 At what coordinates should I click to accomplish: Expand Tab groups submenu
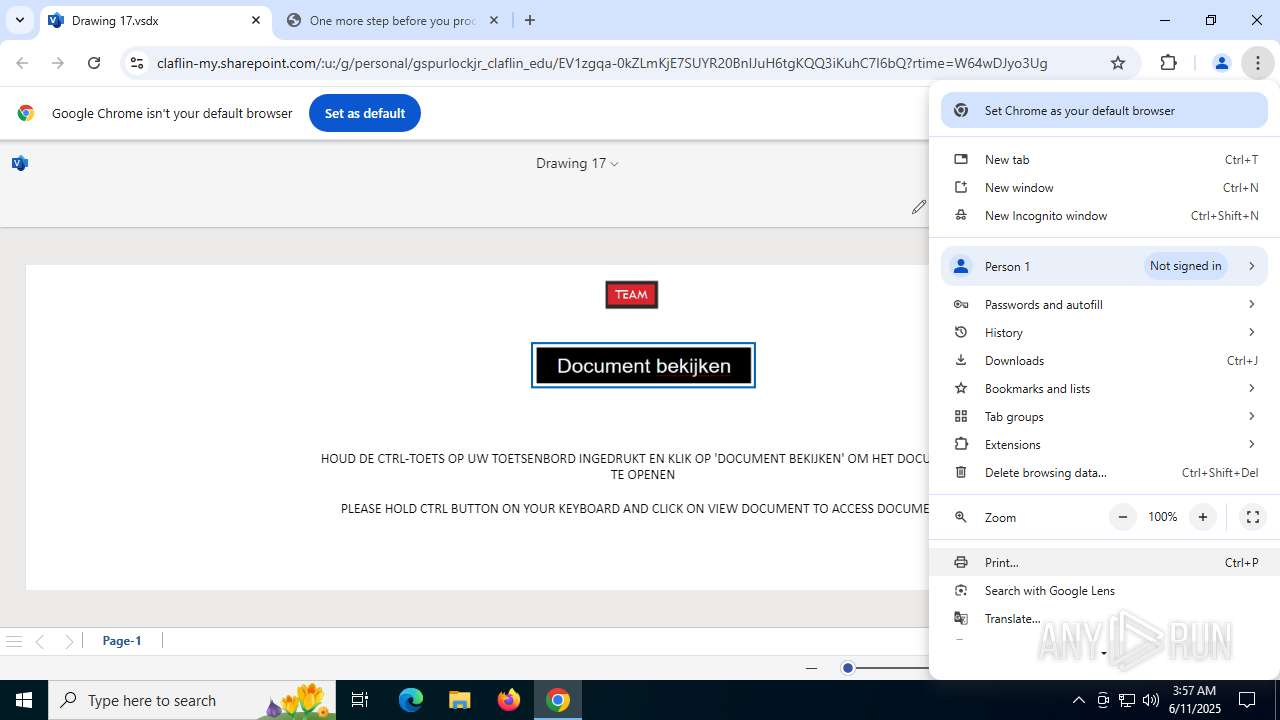pos(1104,417)
